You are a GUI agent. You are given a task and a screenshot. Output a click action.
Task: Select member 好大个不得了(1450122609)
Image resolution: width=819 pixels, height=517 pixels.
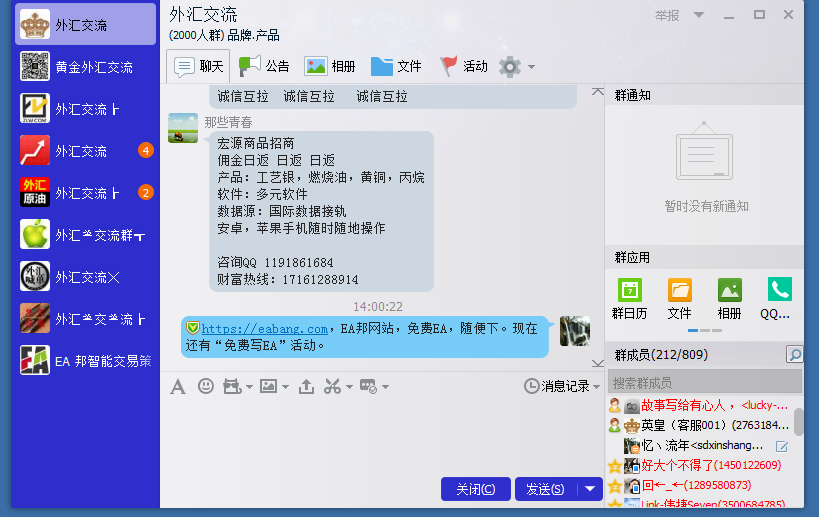click(700, 465)
